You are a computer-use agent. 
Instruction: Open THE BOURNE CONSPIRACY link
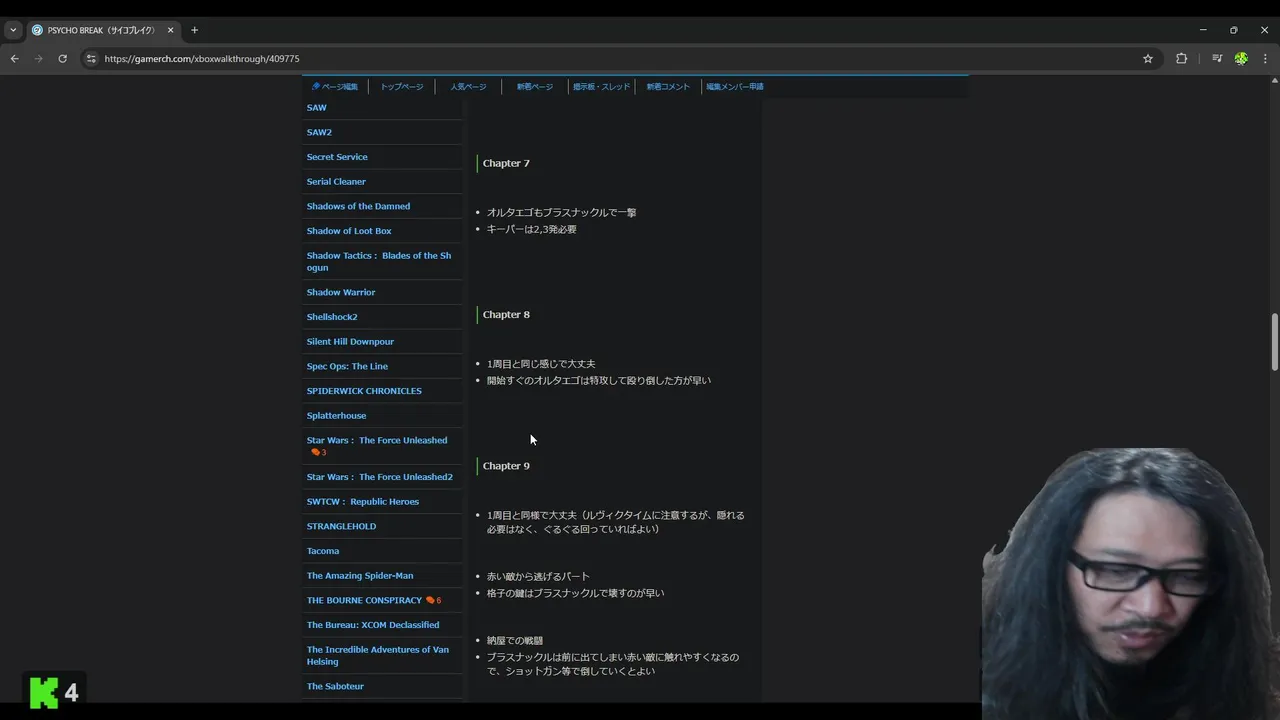(x=364, y=600)
